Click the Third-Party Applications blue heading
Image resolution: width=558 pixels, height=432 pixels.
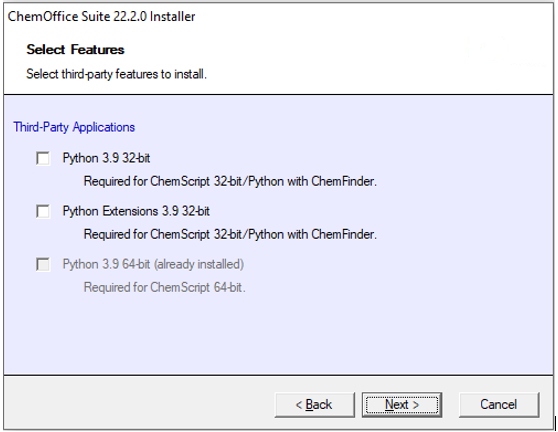pos(74,127)
